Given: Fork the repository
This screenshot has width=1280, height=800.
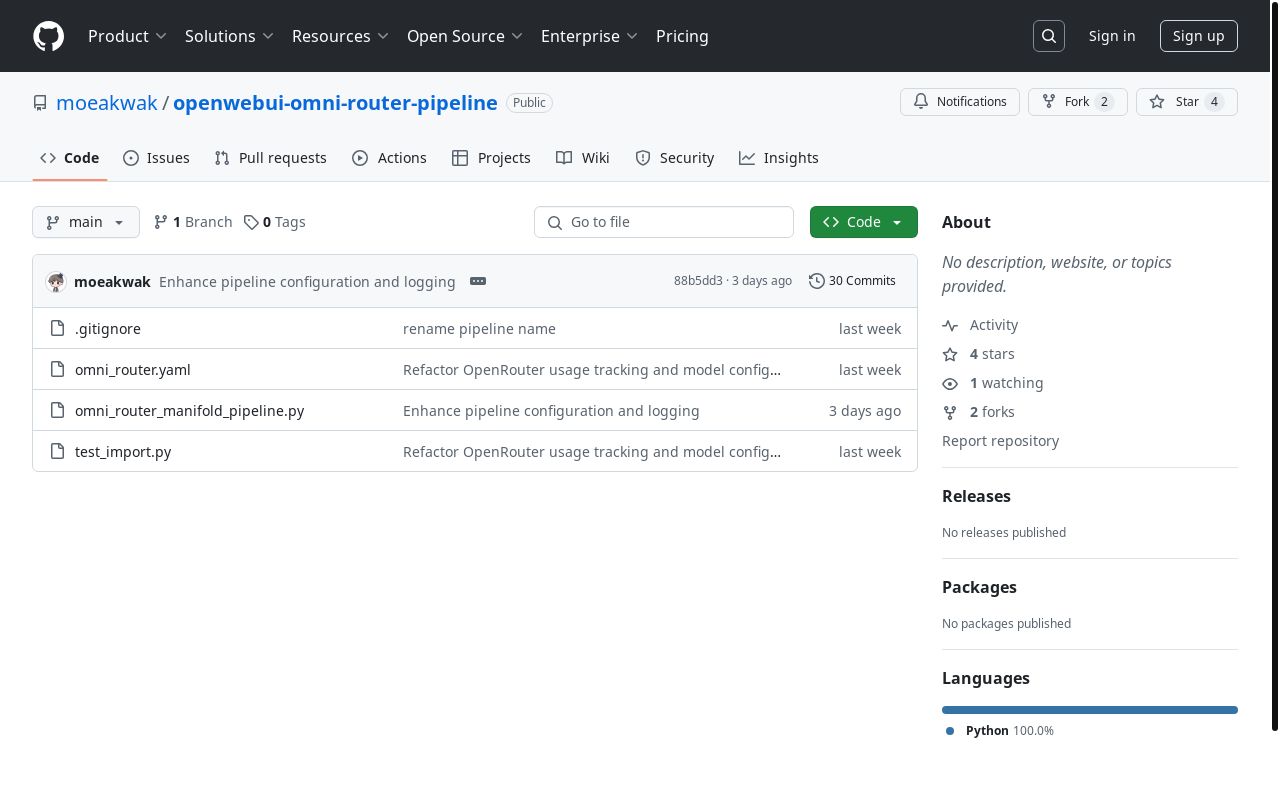Looking at the screenshot, I should [1077, 102].
